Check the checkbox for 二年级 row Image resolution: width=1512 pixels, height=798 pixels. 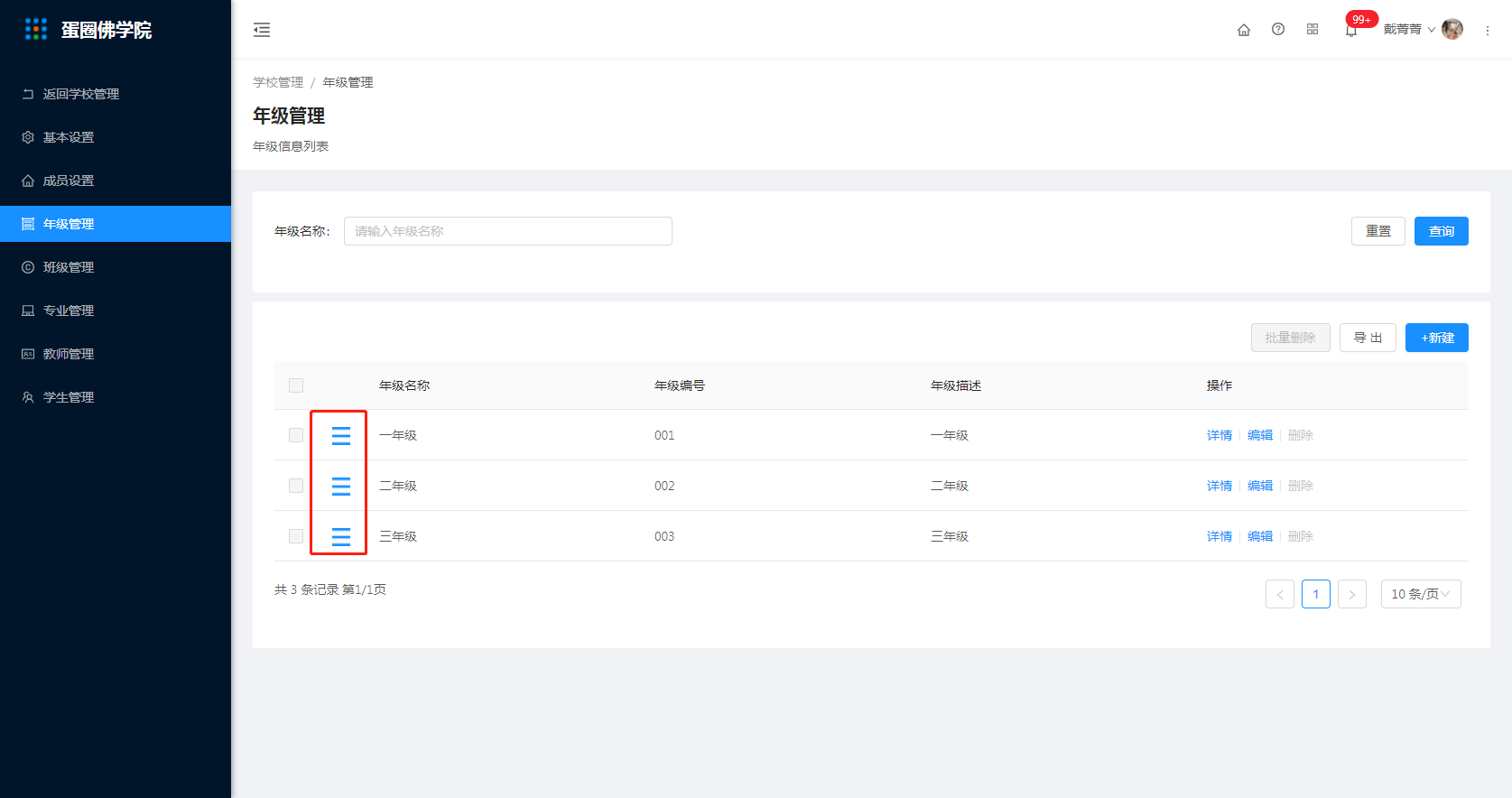tap(296, 486)
